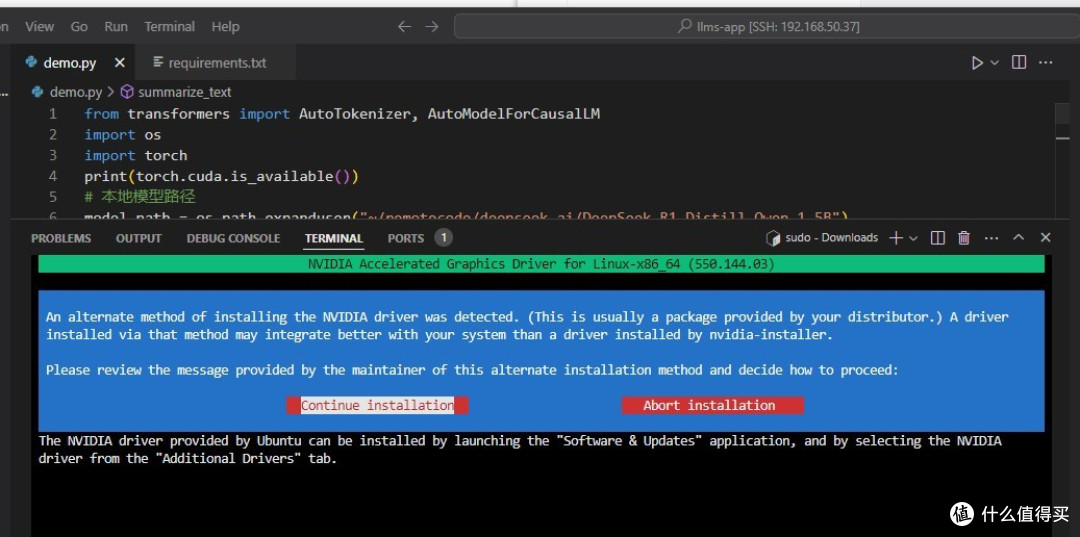Open the Help menu
The image size is (1080, 537).
click(x=225, y=27)
